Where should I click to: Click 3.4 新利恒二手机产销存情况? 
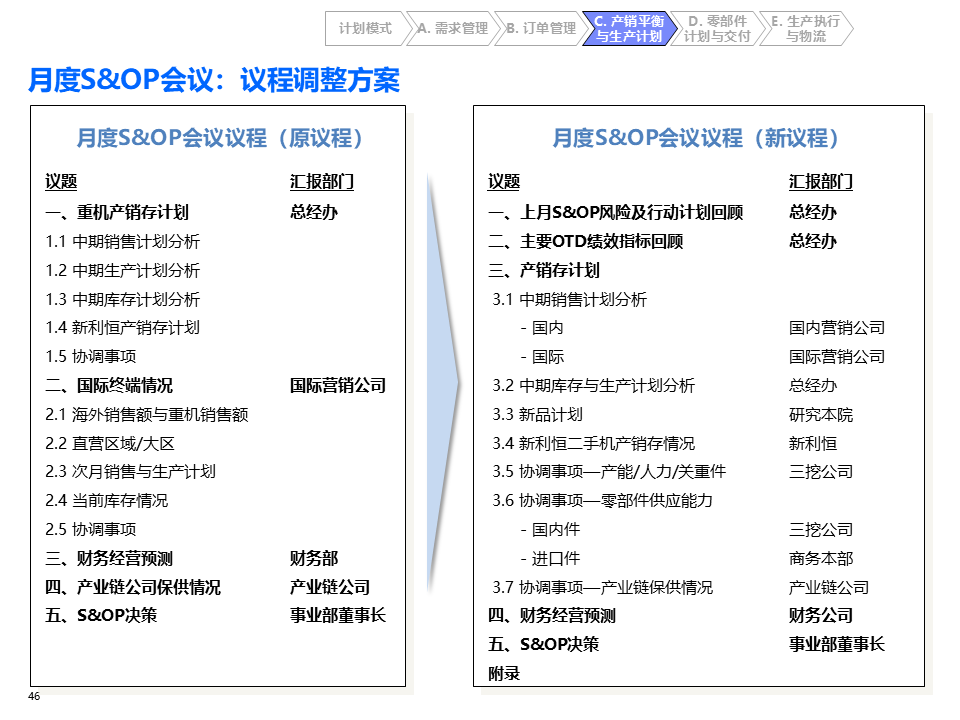[593, 443]
